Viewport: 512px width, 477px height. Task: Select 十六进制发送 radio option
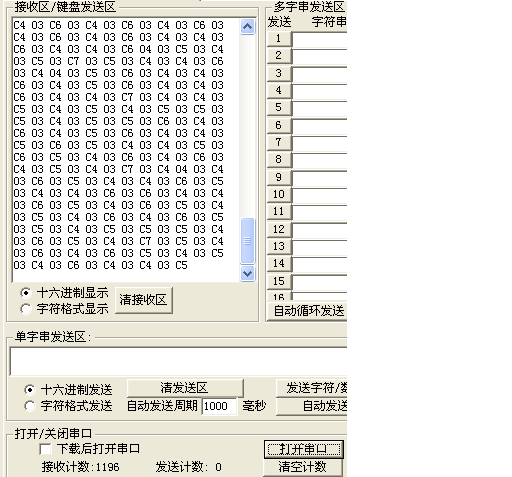pyautogui.click(x=29, y=390)
